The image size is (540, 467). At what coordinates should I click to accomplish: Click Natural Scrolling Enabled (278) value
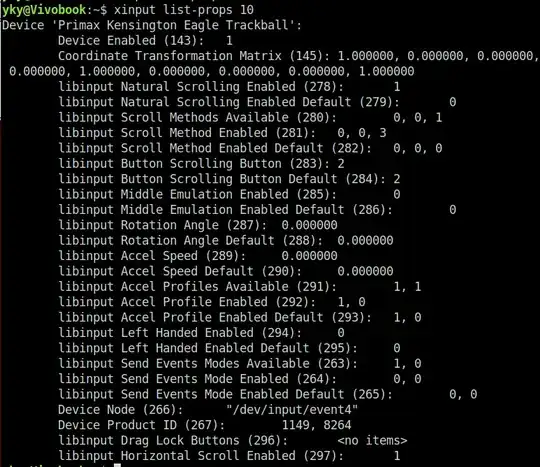[397, 87]
